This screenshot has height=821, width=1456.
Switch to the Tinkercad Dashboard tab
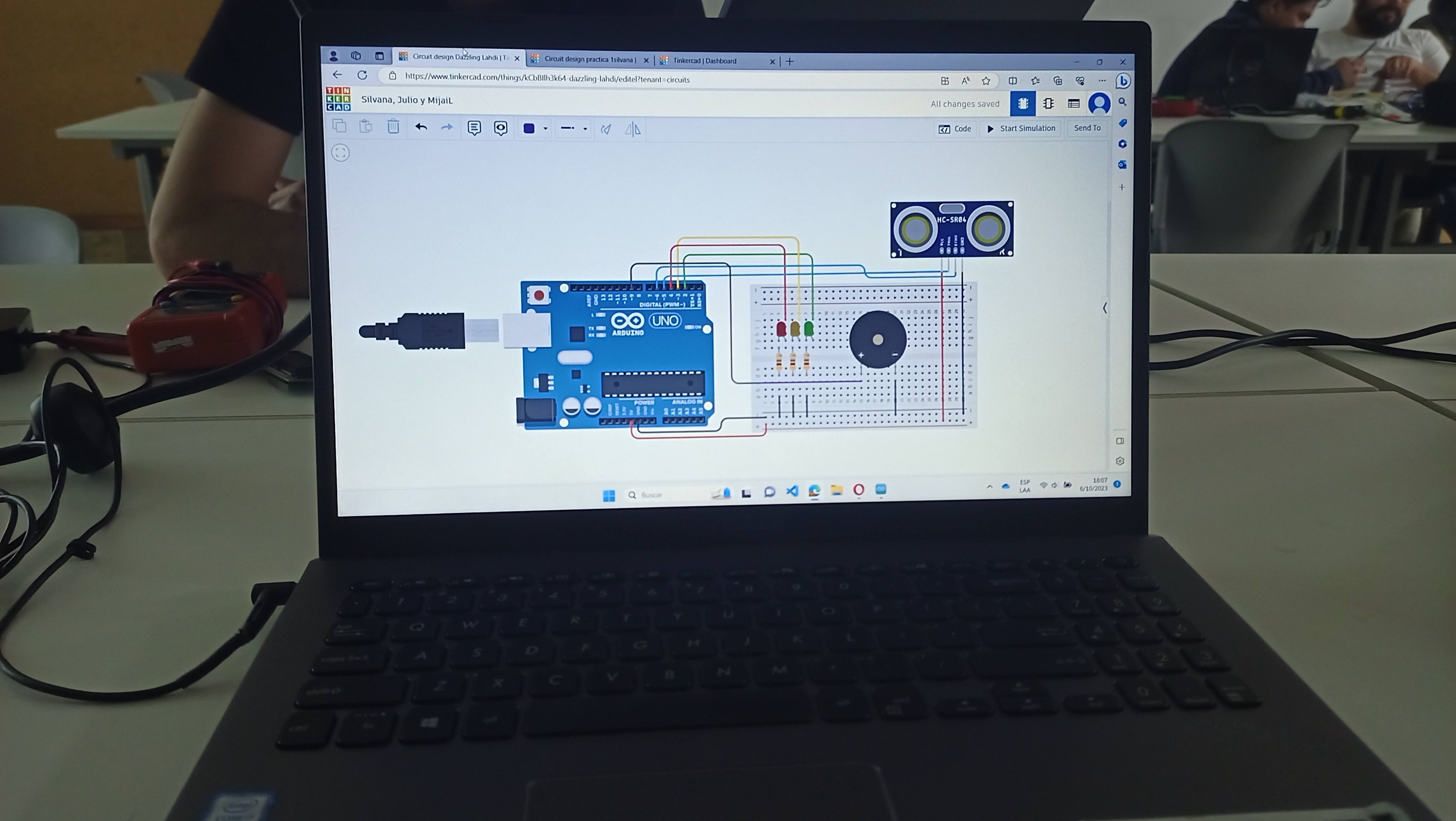[718, 60]
